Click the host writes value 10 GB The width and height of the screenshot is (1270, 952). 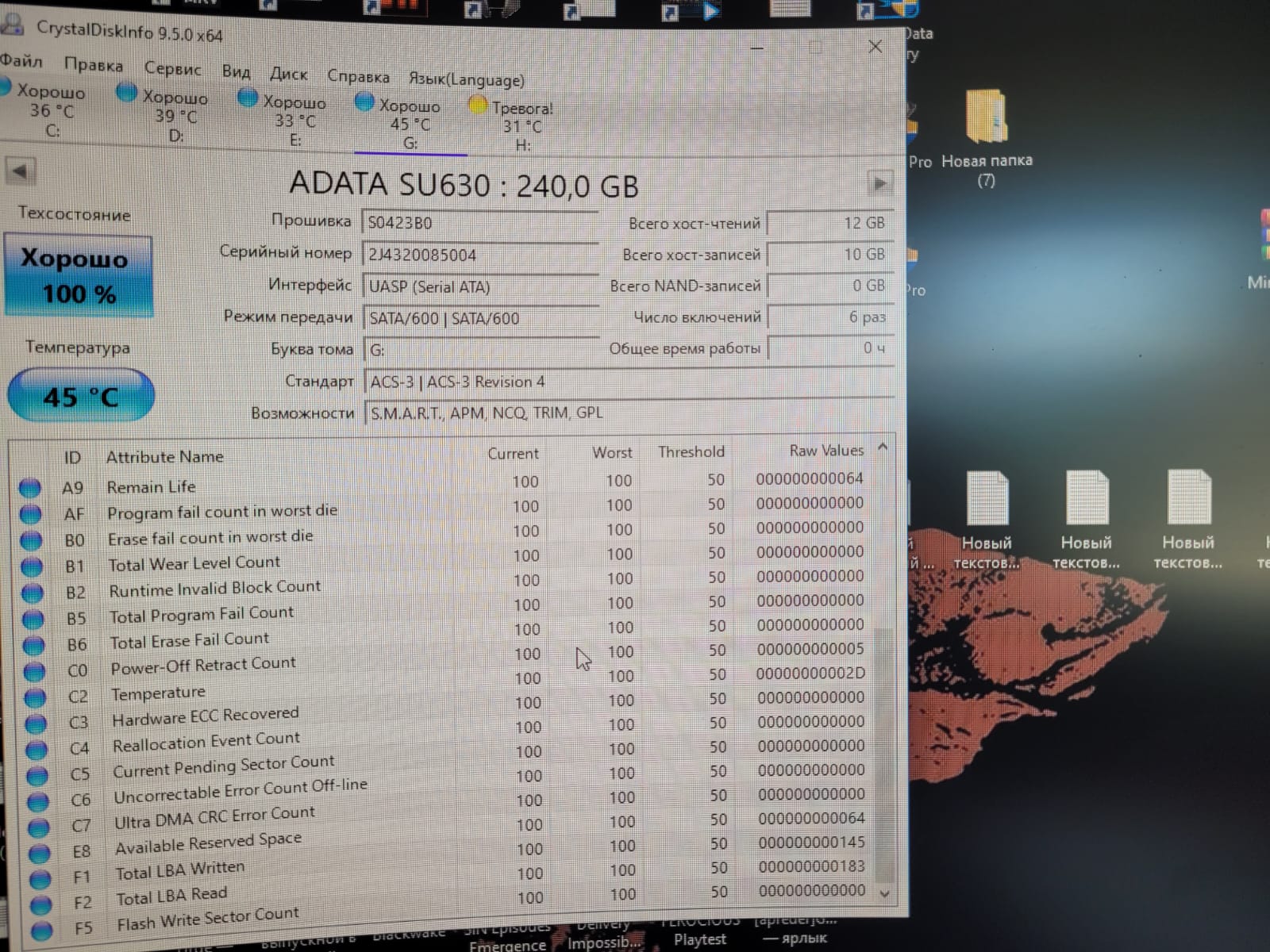[830, 254]
